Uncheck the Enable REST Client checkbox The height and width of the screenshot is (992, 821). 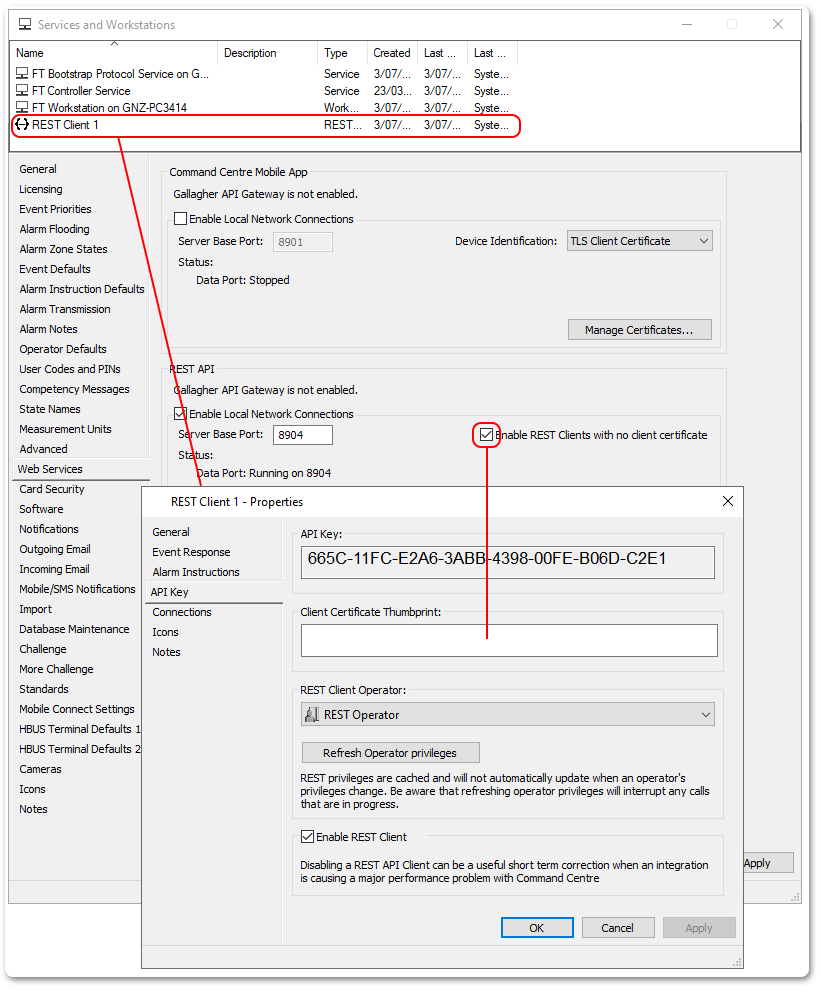pos(307,837)
